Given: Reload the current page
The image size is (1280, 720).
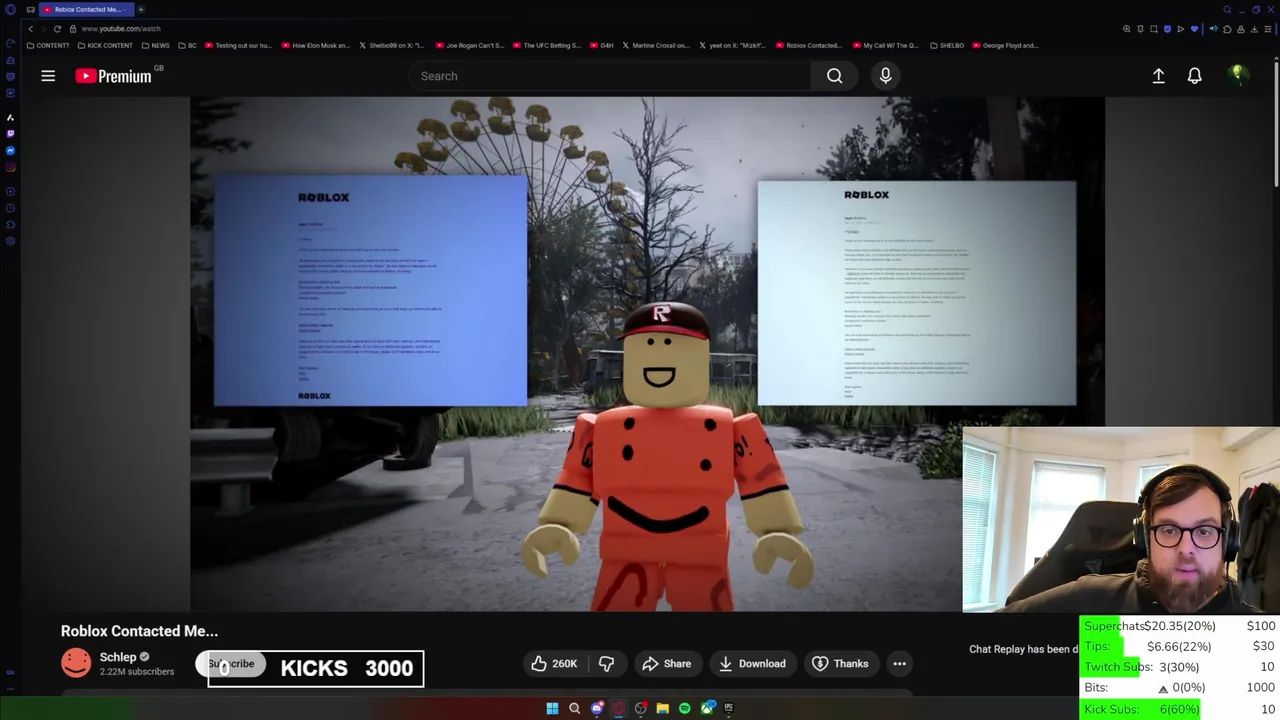Looking at the screenshot, I should point(57,29).
